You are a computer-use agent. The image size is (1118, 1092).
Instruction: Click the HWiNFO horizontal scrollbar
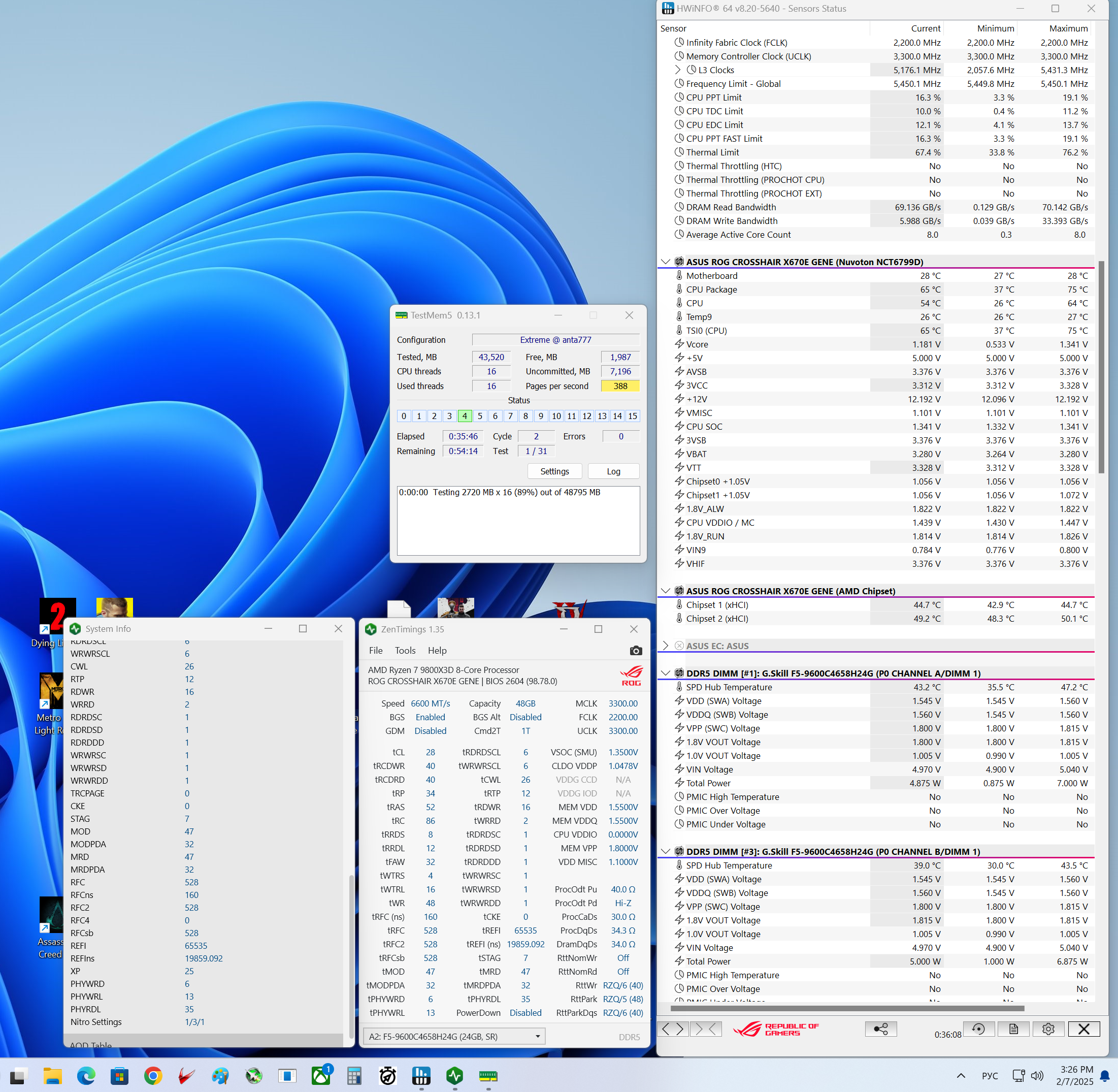847,1008
